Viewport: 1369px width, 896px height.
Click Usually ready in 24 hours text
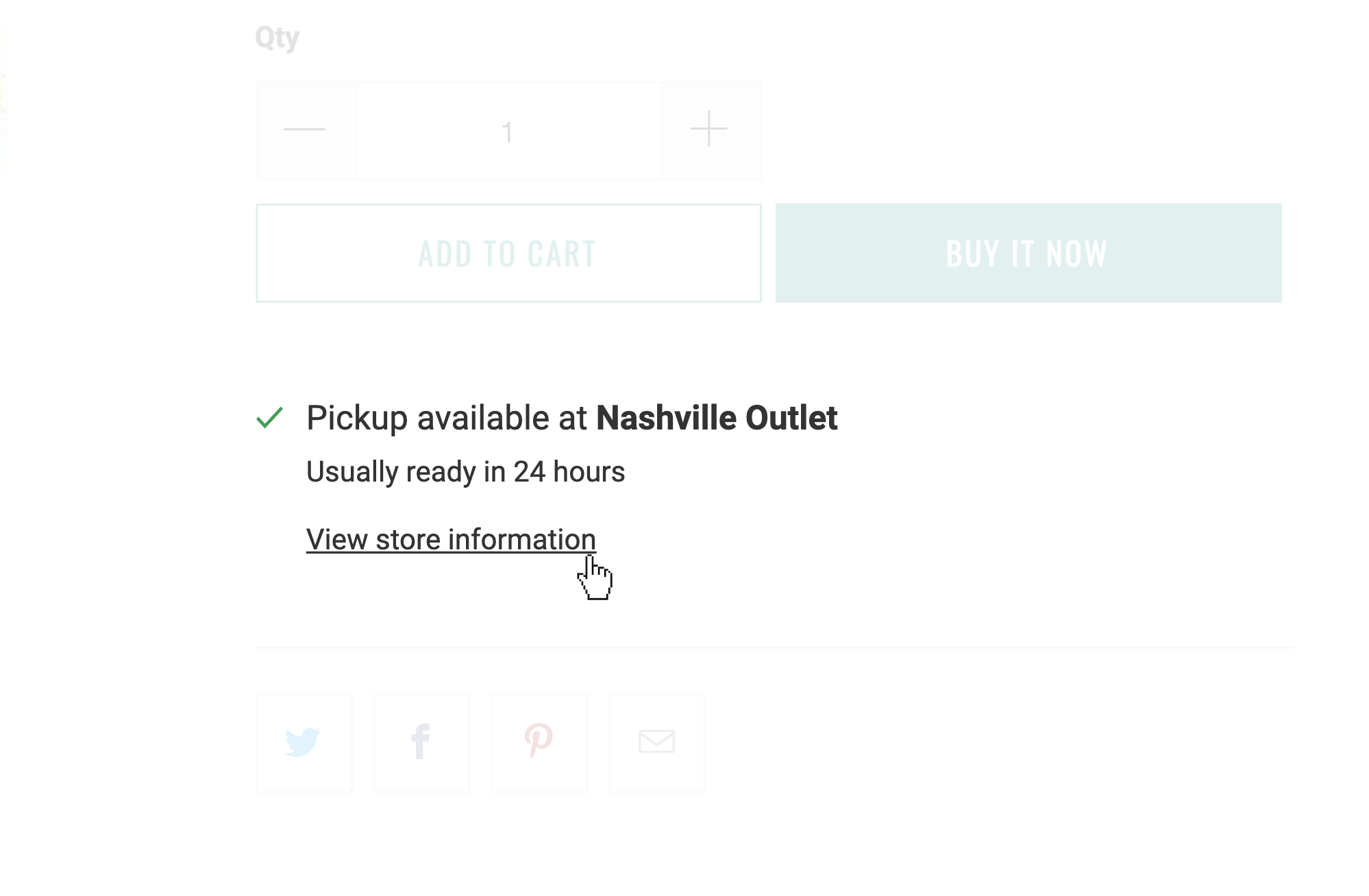click(466, 471)
